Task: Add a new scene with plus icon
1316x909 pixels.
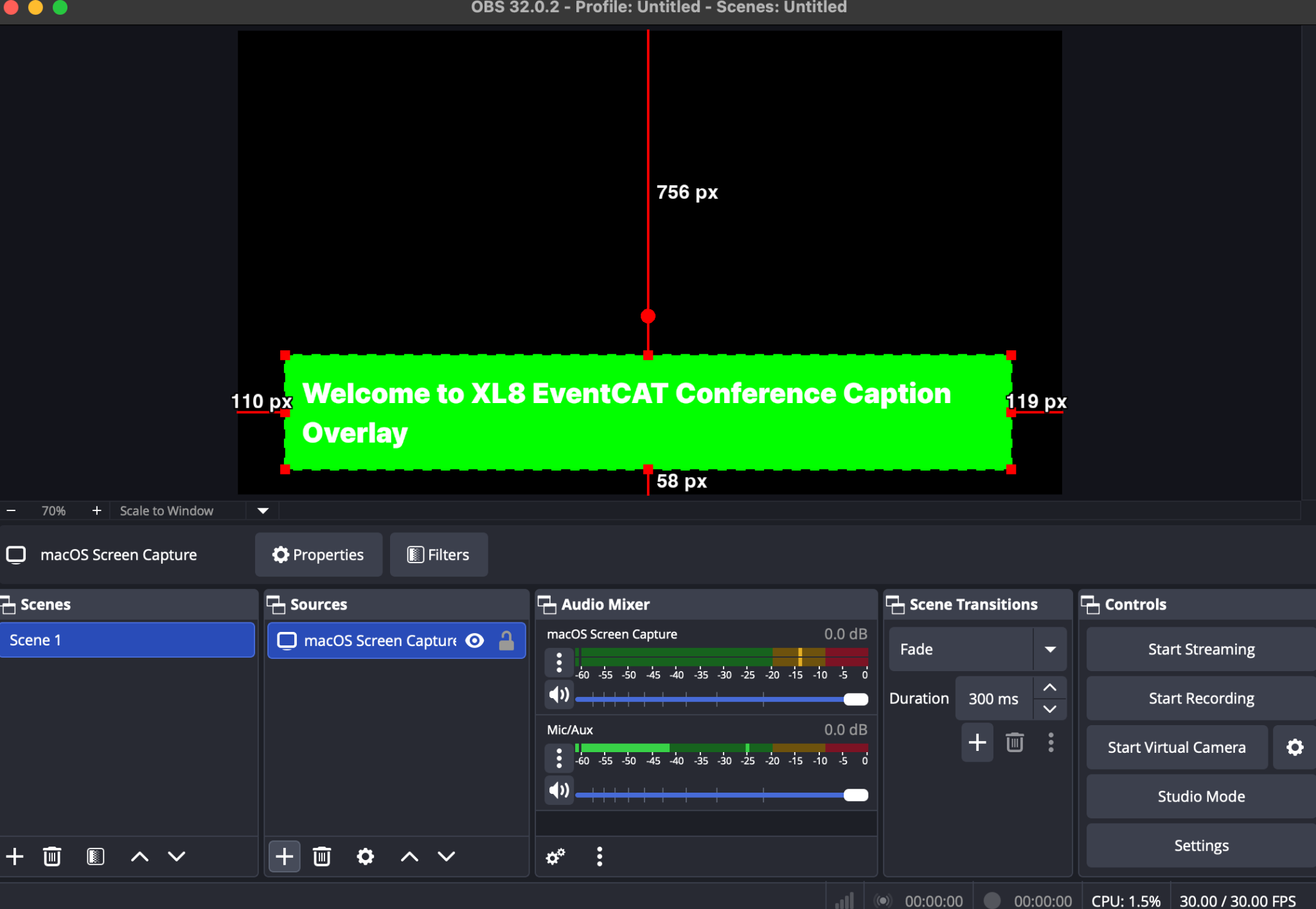Action: [x=15, y=856]
